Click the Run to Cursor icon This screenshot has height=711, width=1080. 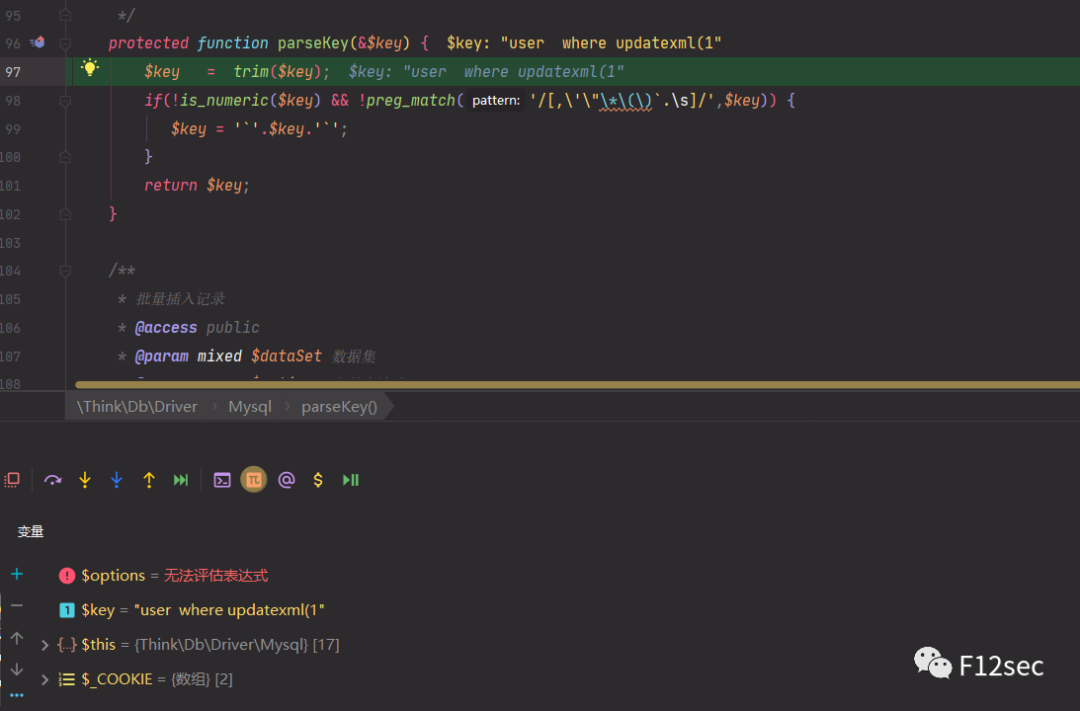click(x=180, y=480)
